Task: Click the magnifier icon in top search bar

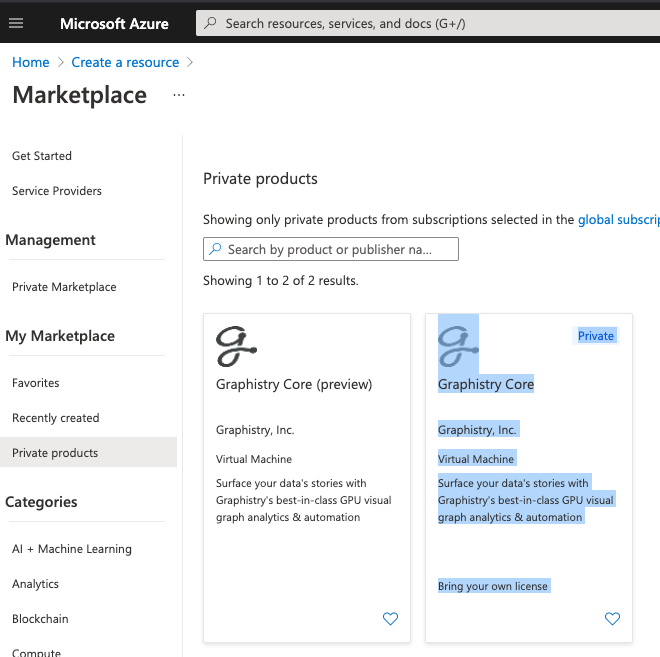Action: (x=210, y=23)
